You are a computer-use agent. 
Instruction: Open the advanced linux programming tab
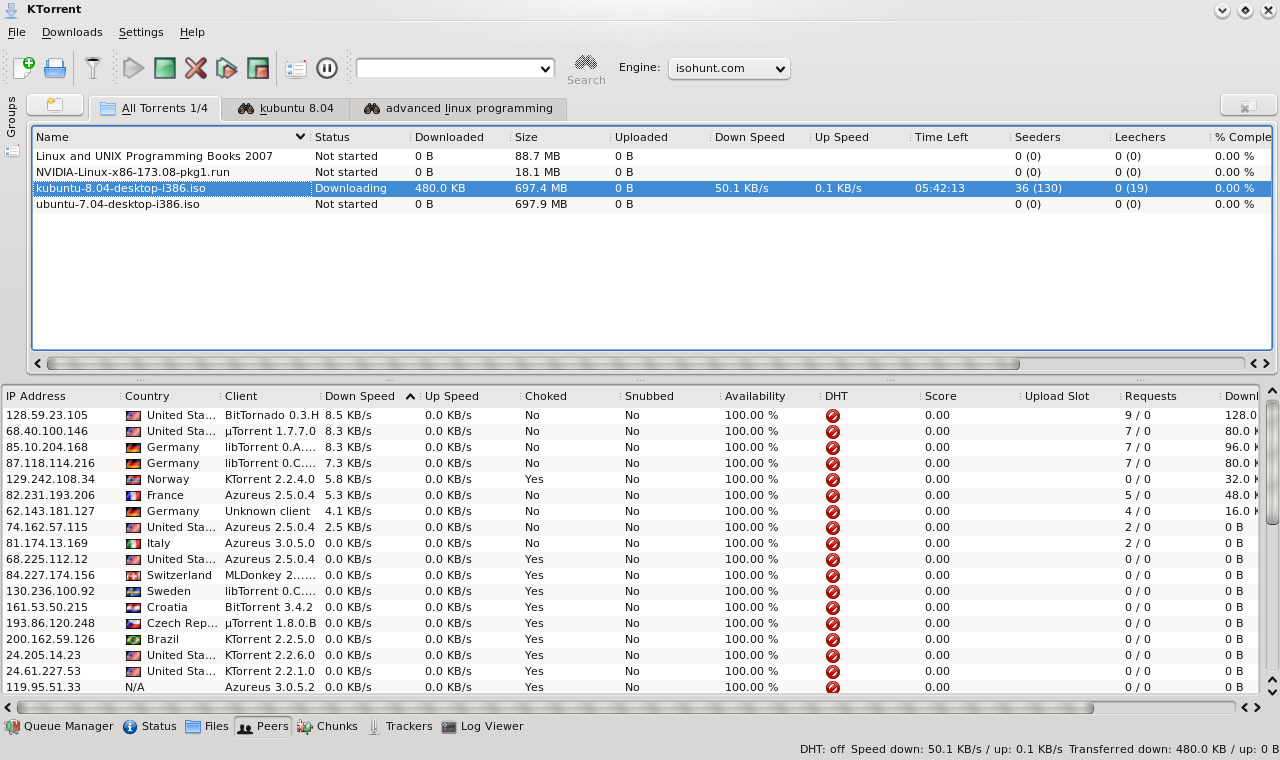458,108
